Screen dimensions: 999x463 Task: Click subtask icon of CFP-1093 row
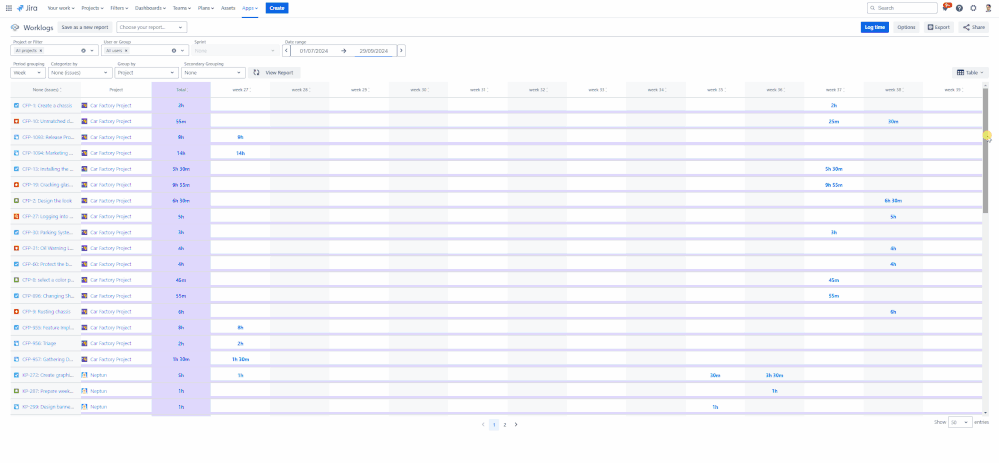[17, 137]
